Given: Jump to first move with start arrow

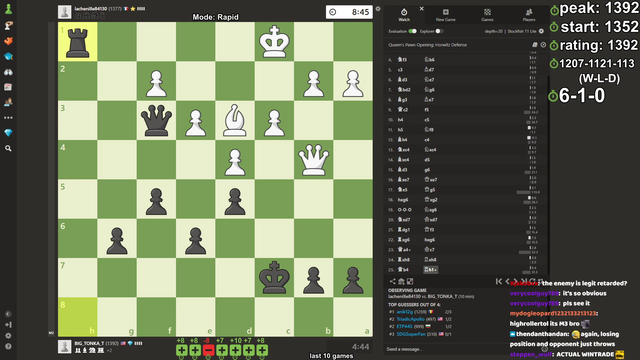Looking at the screenshot, I should click(499, 281).
